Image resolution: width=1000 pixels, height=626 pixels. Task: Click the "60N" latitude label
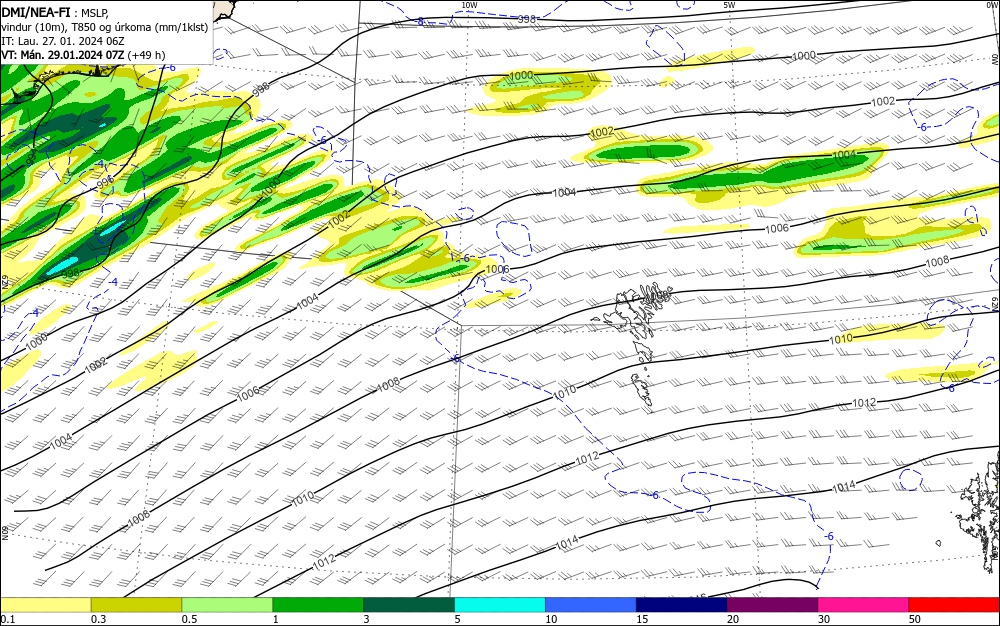point(4,532)
